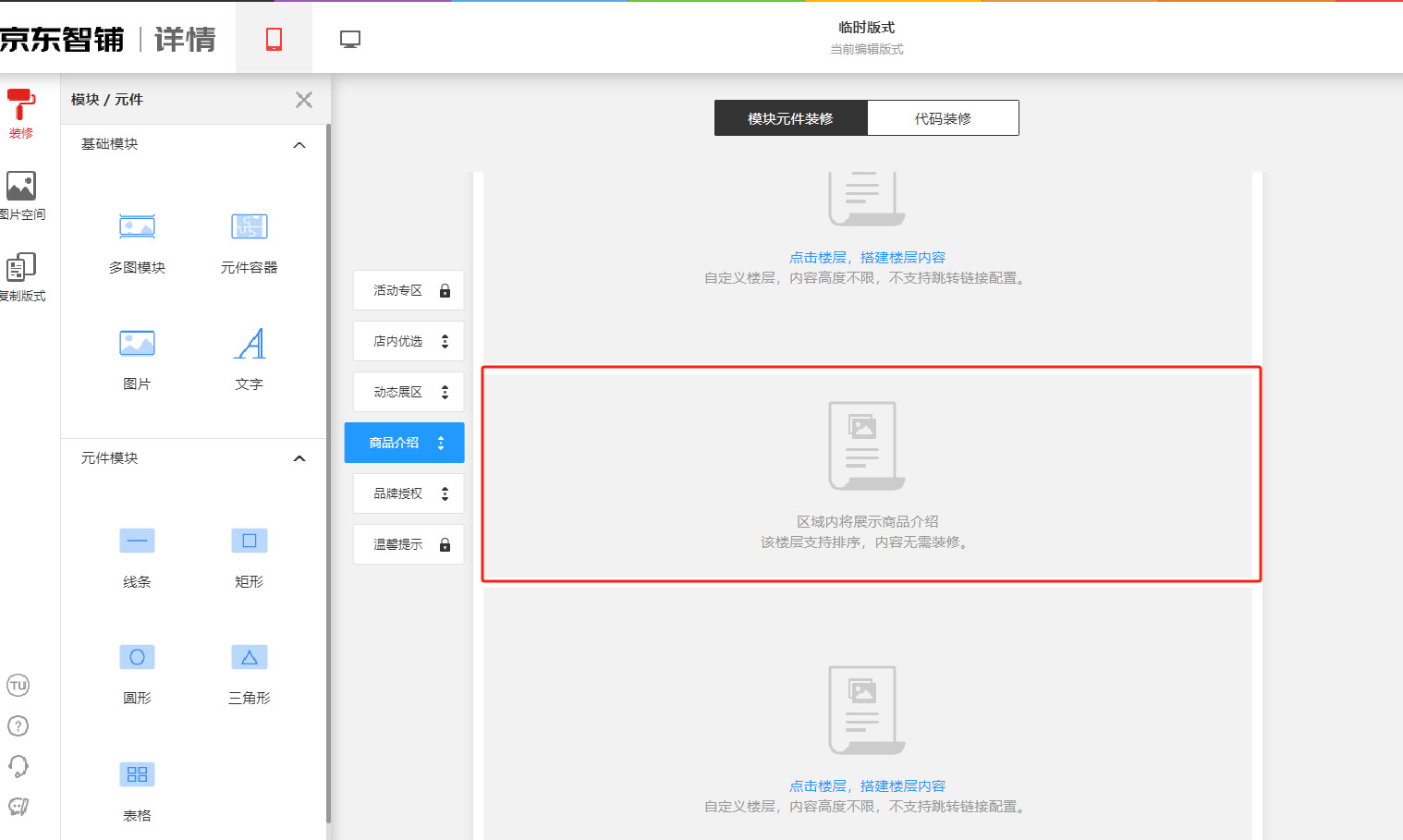Choose the 线条 line component

click(137, 541)
